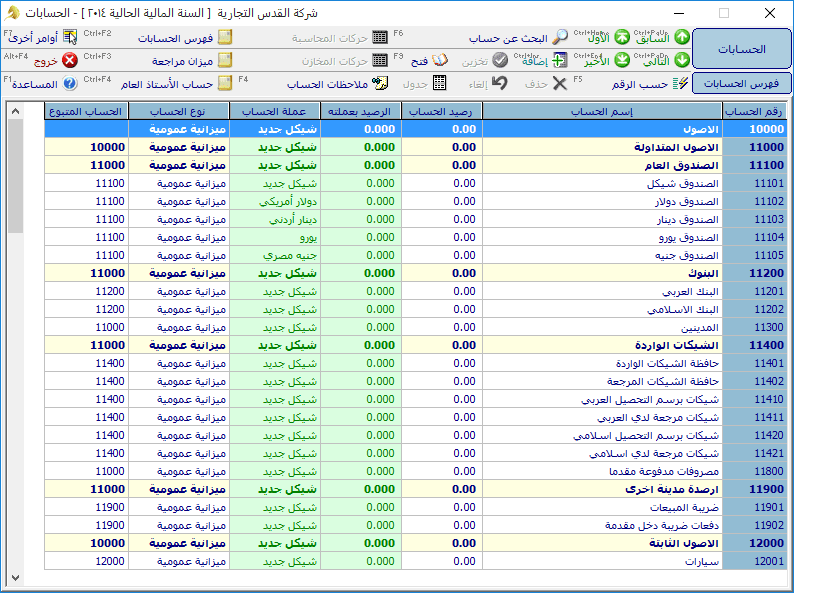Select the فهرس الحسابات tab button
This screenshot has width=819, height=593.
coord(741,84)
